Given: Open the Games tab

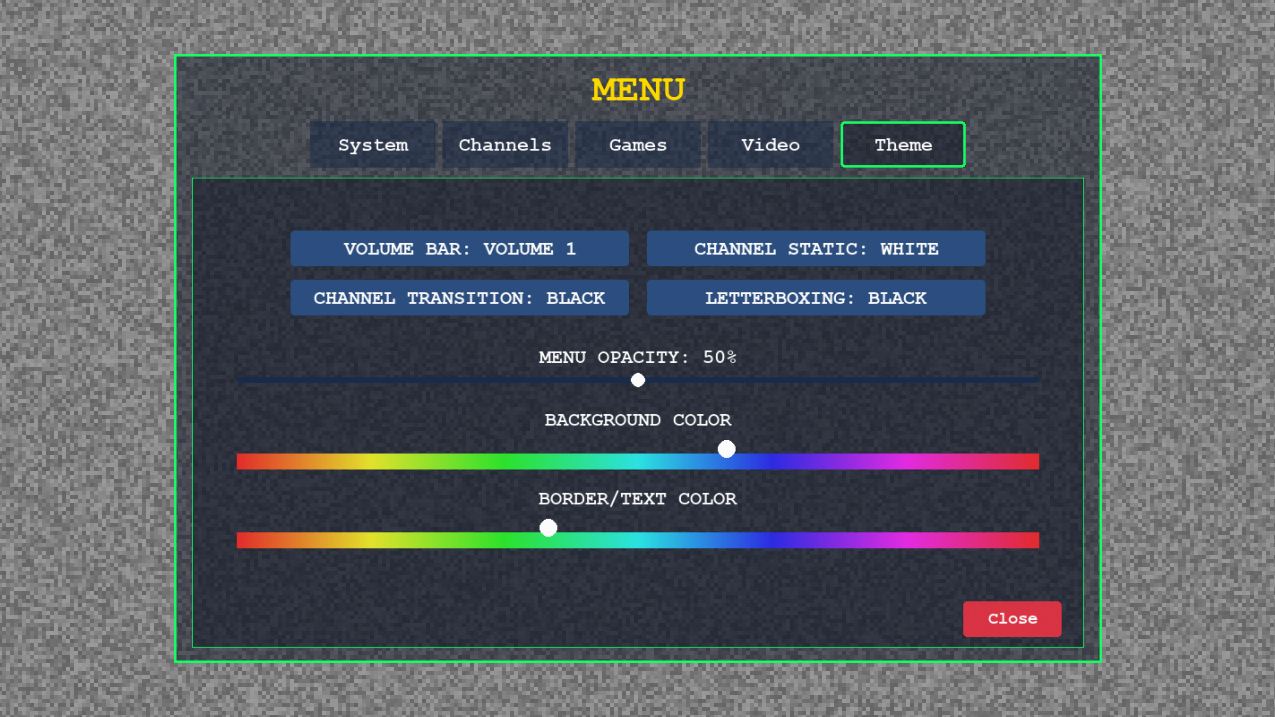Looking at the screenshot, I should point(638,145).
